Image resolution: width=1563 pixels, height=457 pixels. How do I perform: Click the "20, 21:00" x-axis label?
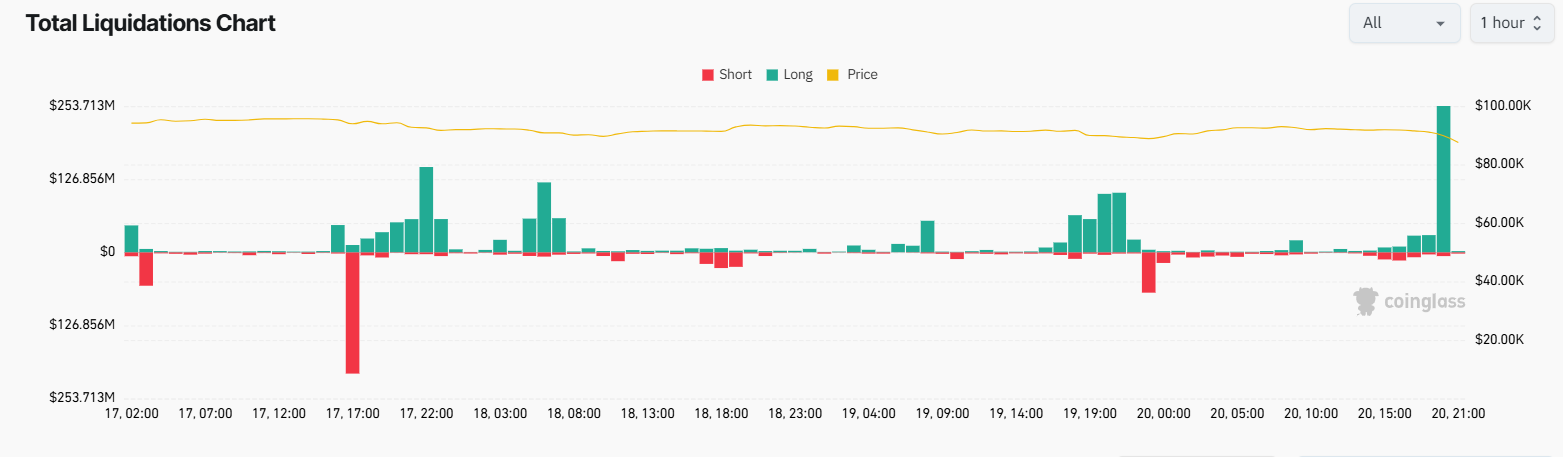(1458, 413)
